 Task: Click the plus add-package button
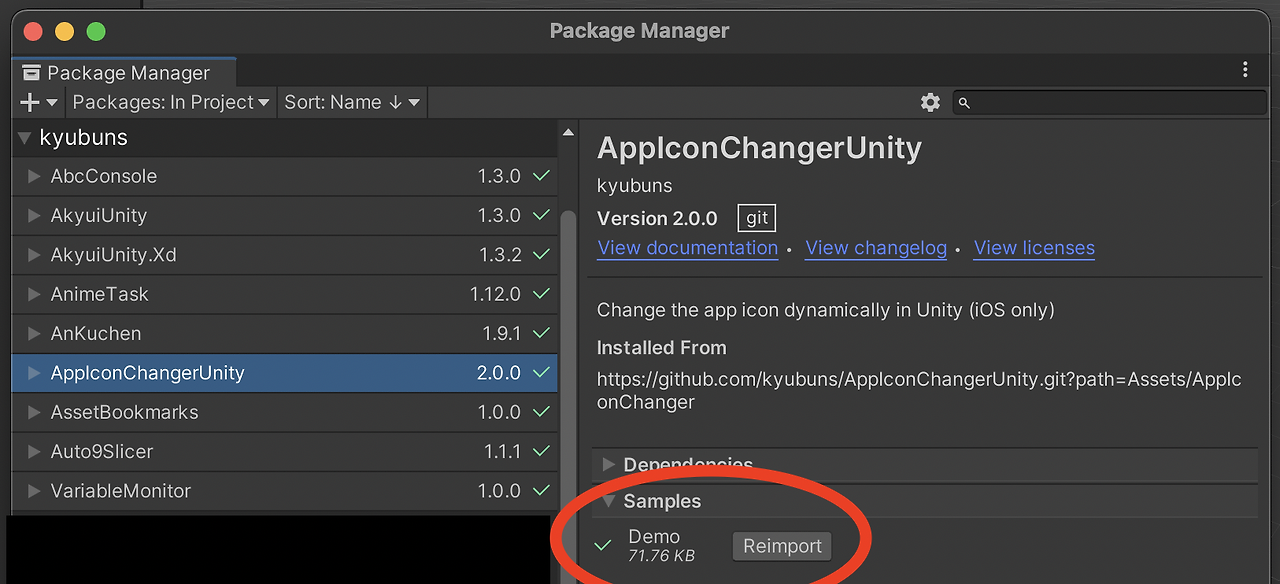(x=38, y=102)
